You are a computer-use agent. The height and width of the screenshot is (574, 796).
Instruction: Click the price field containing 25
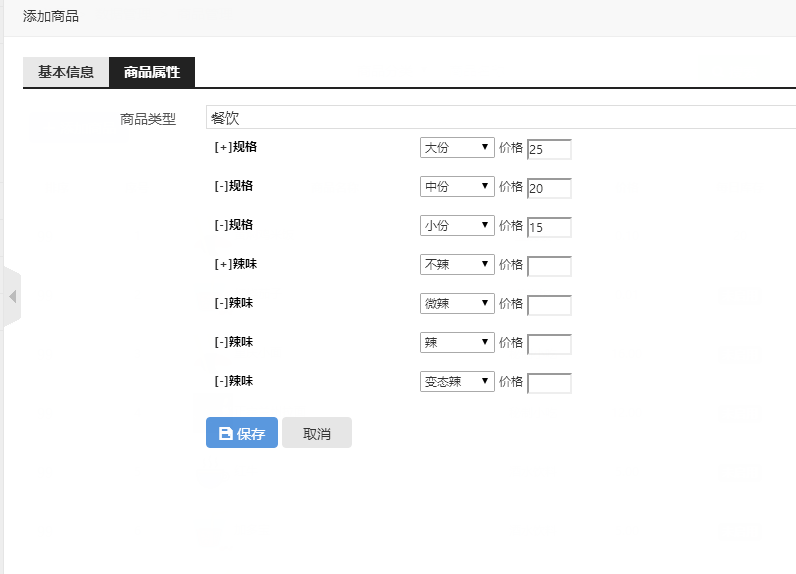pos(549,149)
